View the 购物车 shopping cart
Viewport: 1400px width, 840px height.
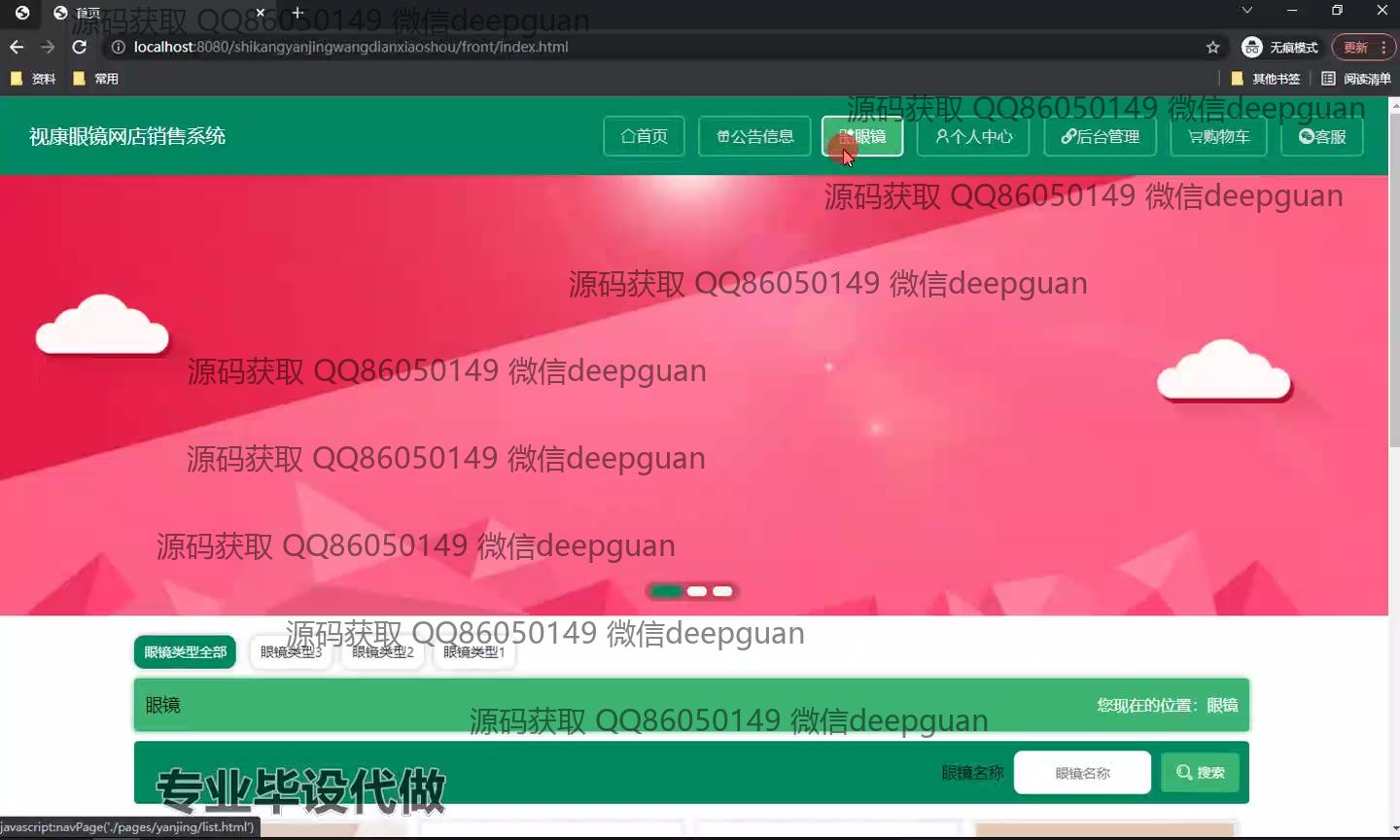click(1219, 136)
